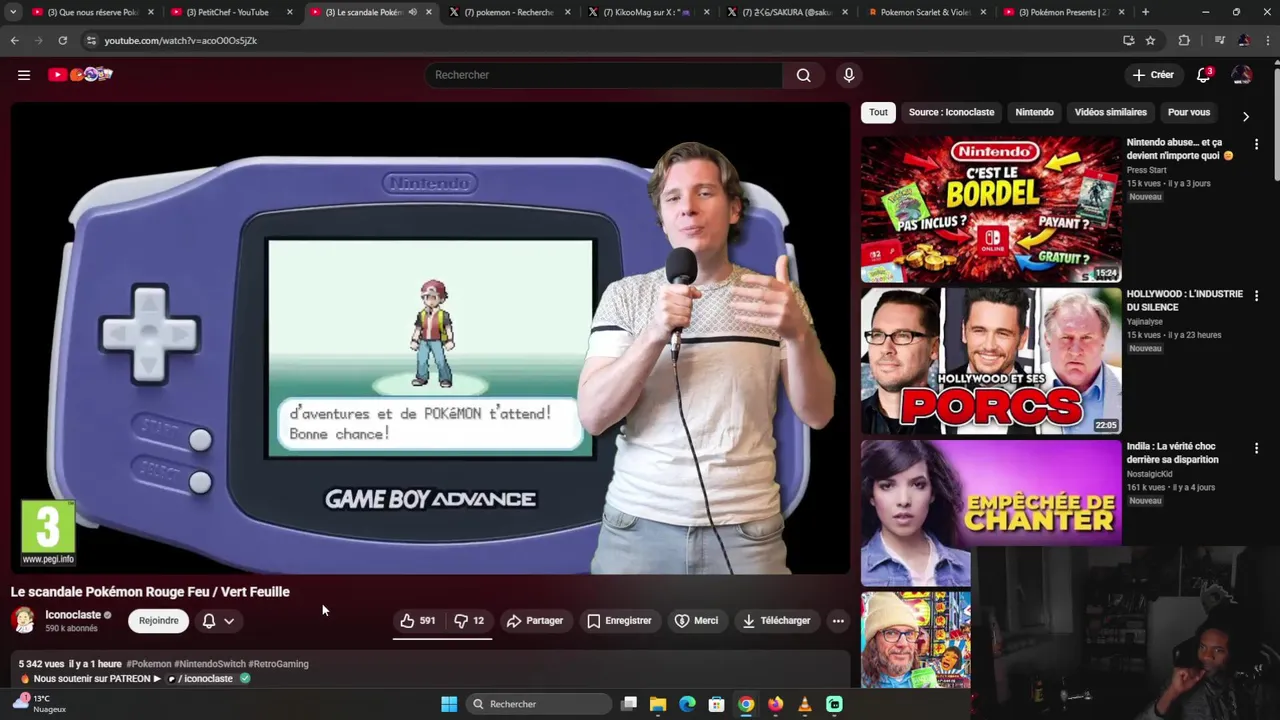Click the search magnifier button
Viewport: 1280px width, 720px height.
pos(803,75)
